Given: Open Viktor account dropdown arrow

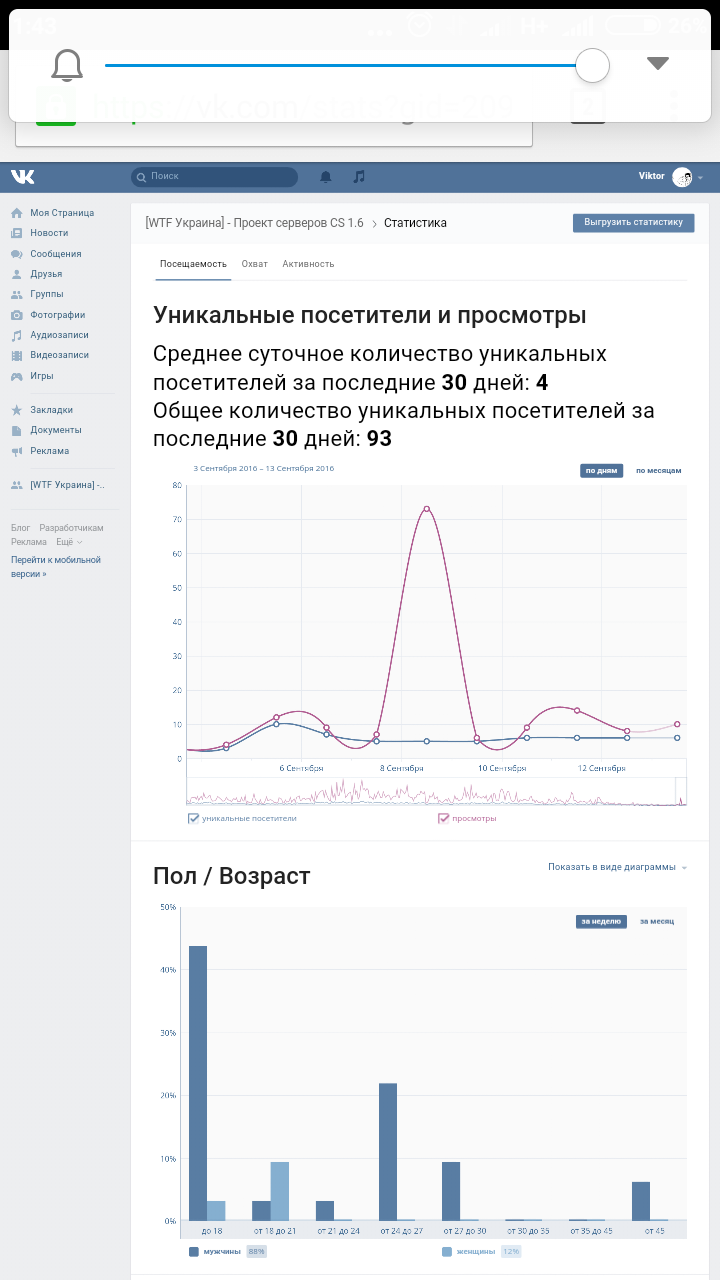Looking at the screenshot, I should [700, 178].
